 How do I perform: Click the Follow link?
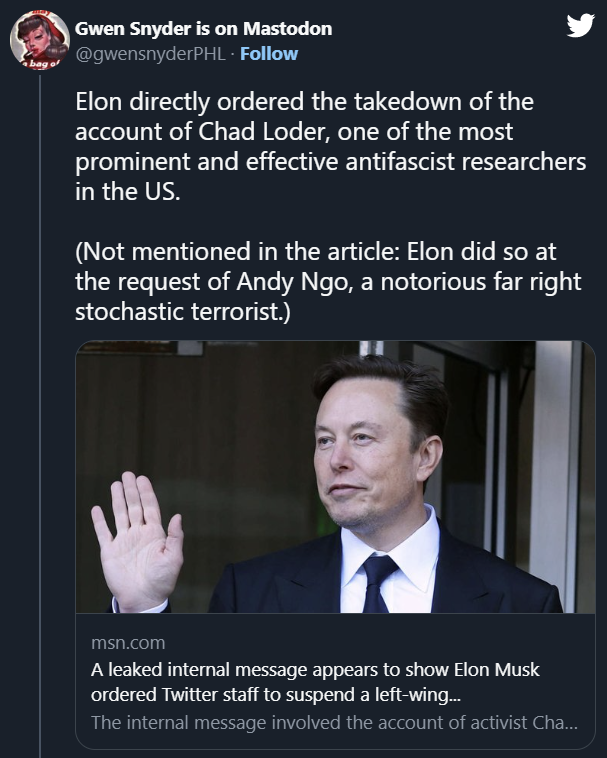269,53
